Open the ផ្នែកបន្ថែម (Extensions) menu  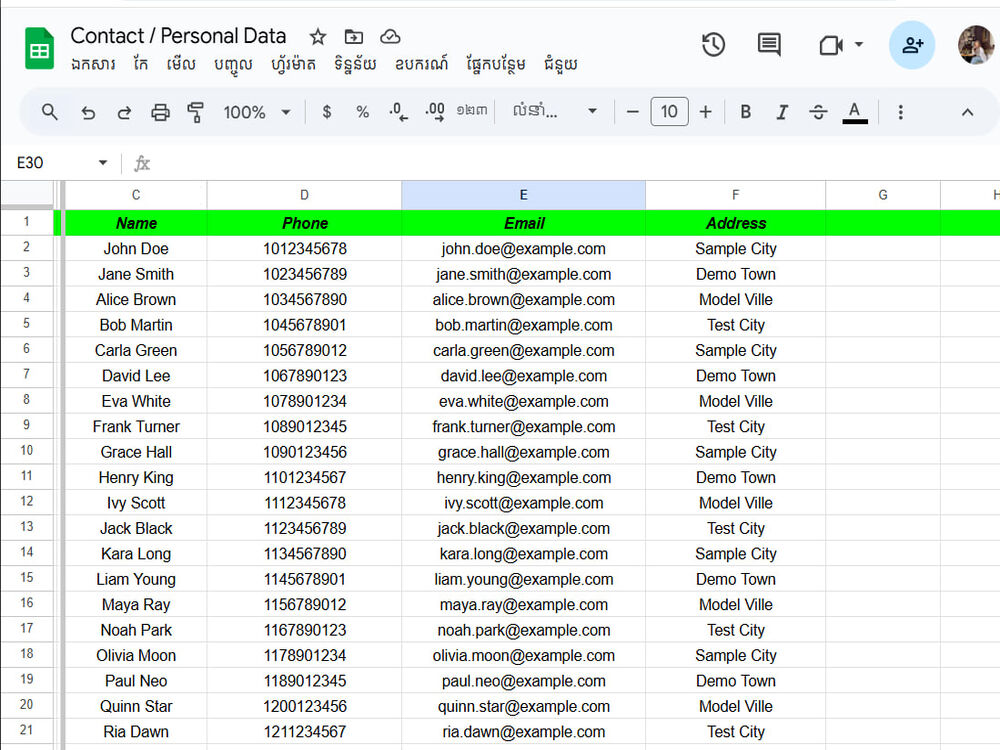point(496,64)
